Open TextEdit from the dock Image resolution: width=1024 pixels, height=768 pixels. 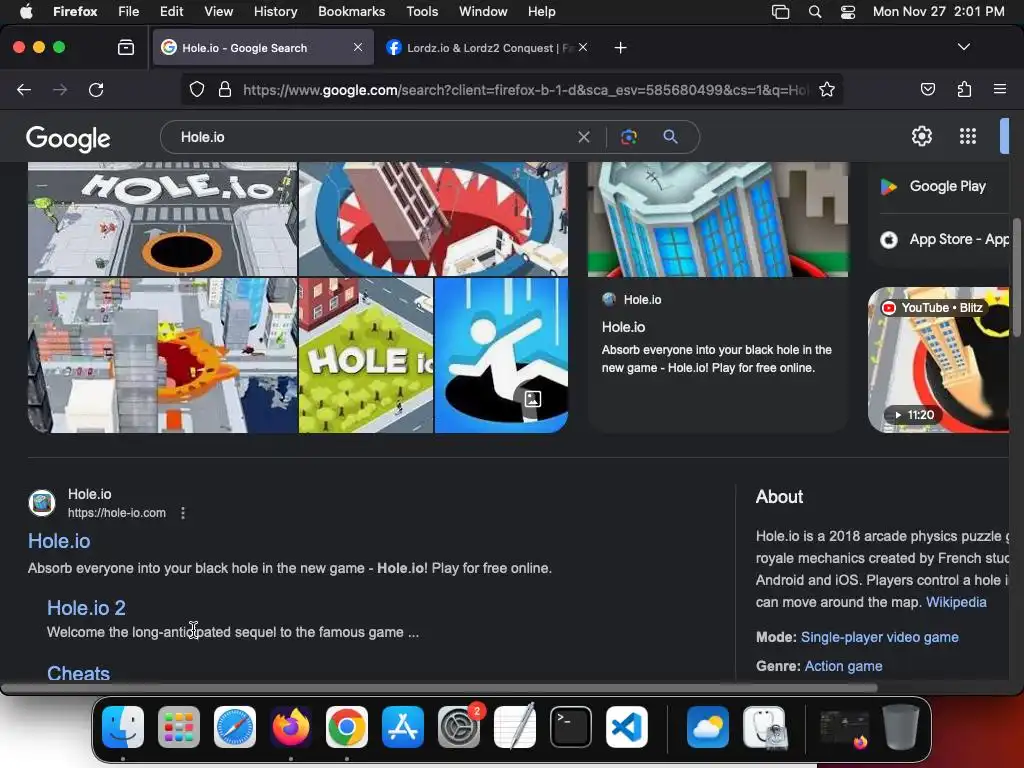(x=515, y=727)
